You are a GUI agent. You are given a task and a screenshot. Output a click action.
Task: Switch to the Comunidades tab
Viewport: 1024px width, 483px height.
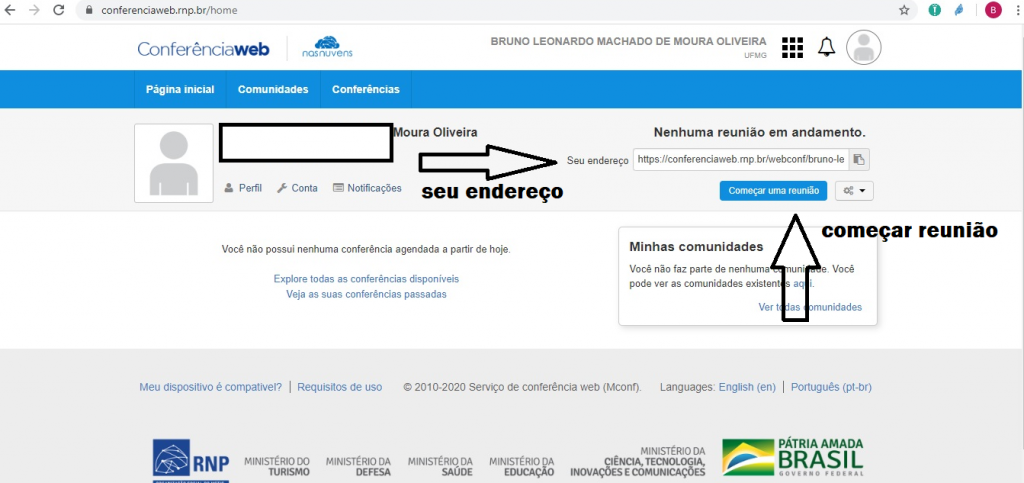273,89
